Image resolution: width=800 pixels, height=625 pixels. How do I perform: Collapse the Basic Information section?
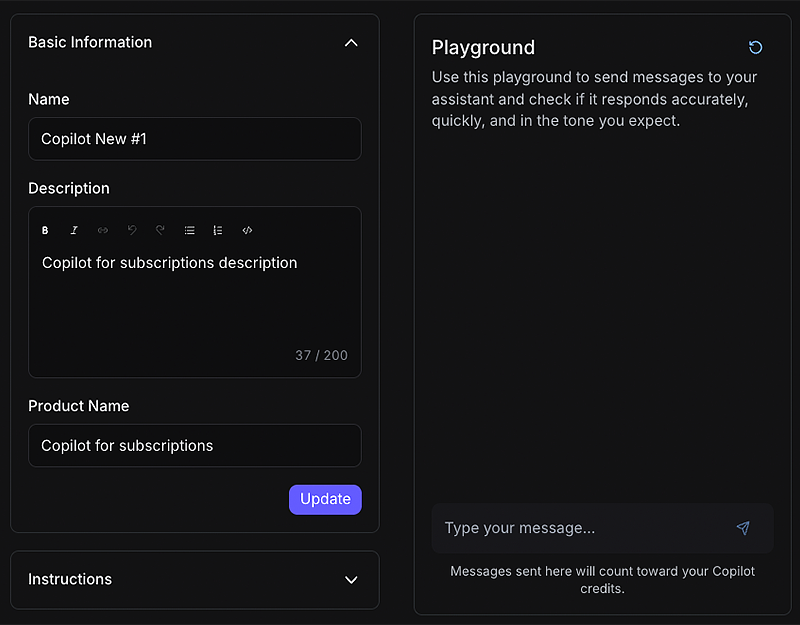click(x=350, y=43)
